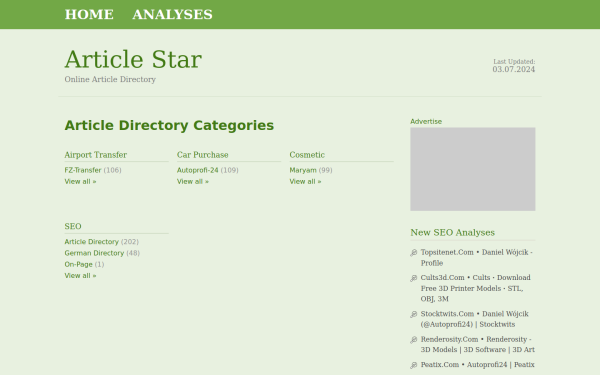Click the grey advertisement banner
This screenshot has height=375, width=600.
click(473, 169)
